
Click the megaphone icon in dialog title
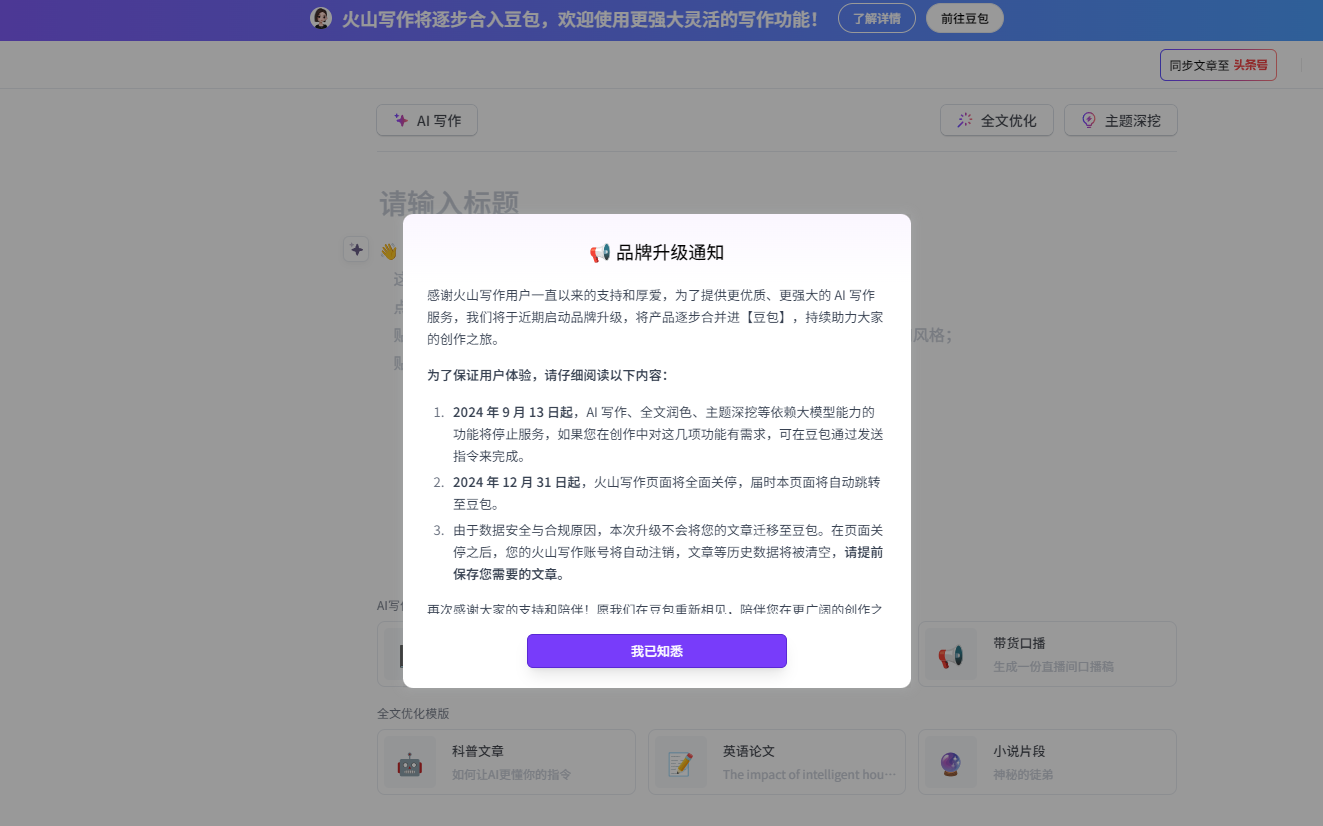pos(600,253)
